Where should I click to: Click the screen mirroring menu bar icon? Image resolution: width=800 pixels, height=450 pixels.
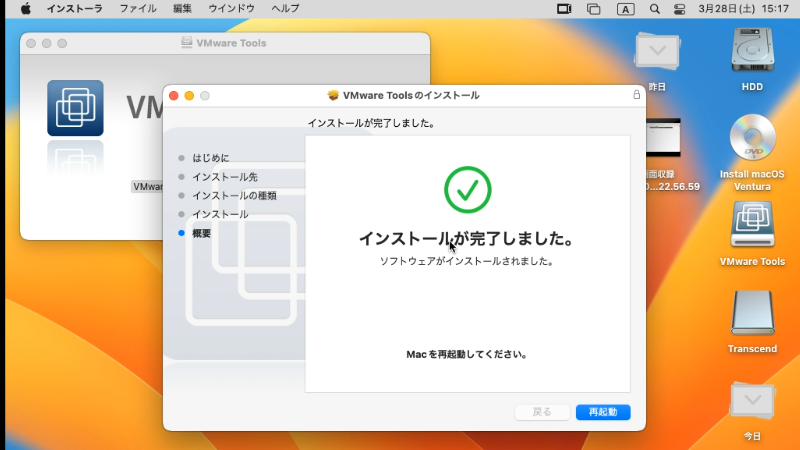pos(564,9)
